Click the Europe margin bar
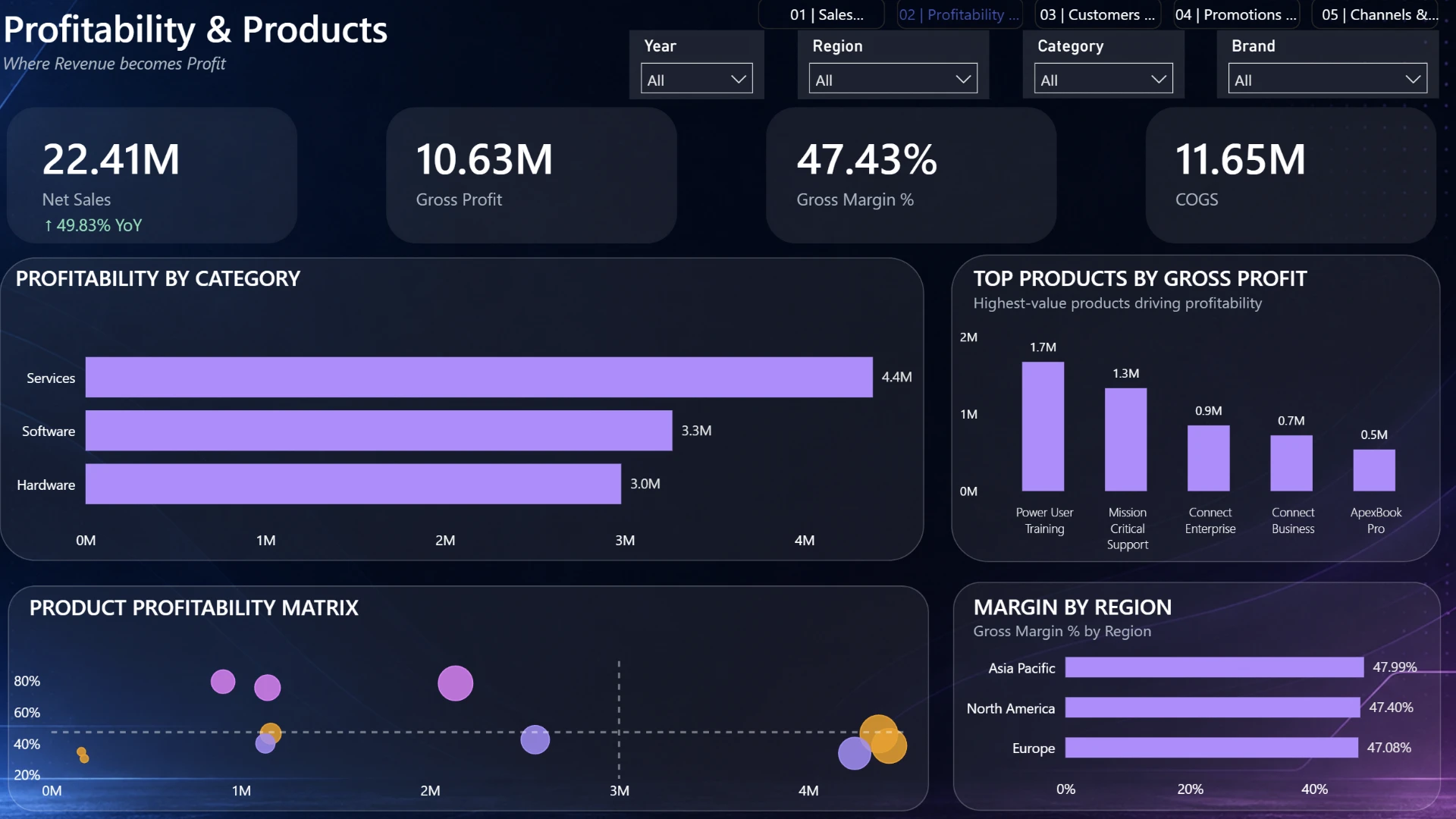The width and height of the screenshot is (1456, 819). point(1212,748)
